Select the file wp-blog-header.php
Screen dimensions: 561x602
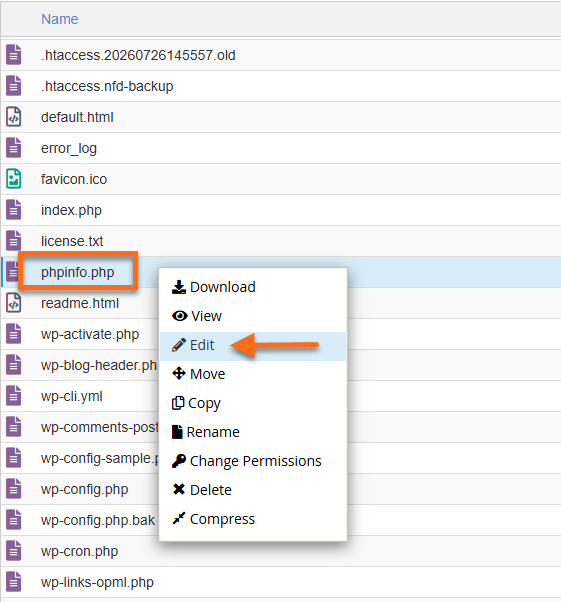click(x=99, y=365)
